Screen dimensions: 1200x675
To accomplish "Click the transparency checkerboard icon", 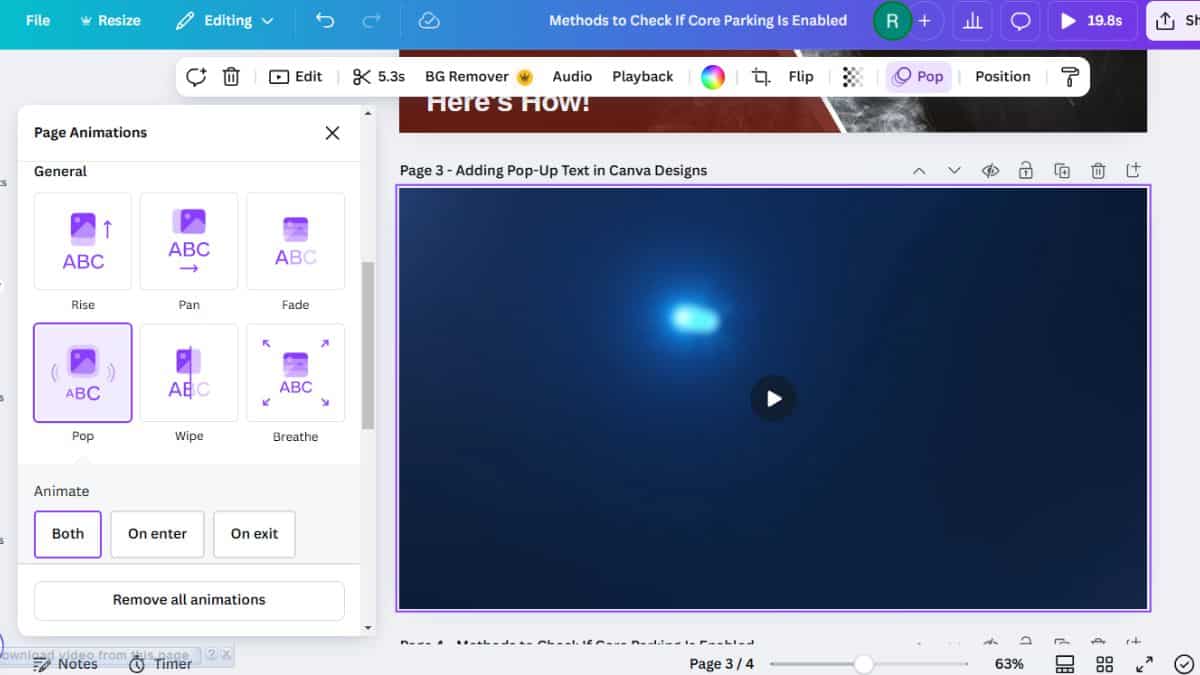I will [x=852, y=77].
